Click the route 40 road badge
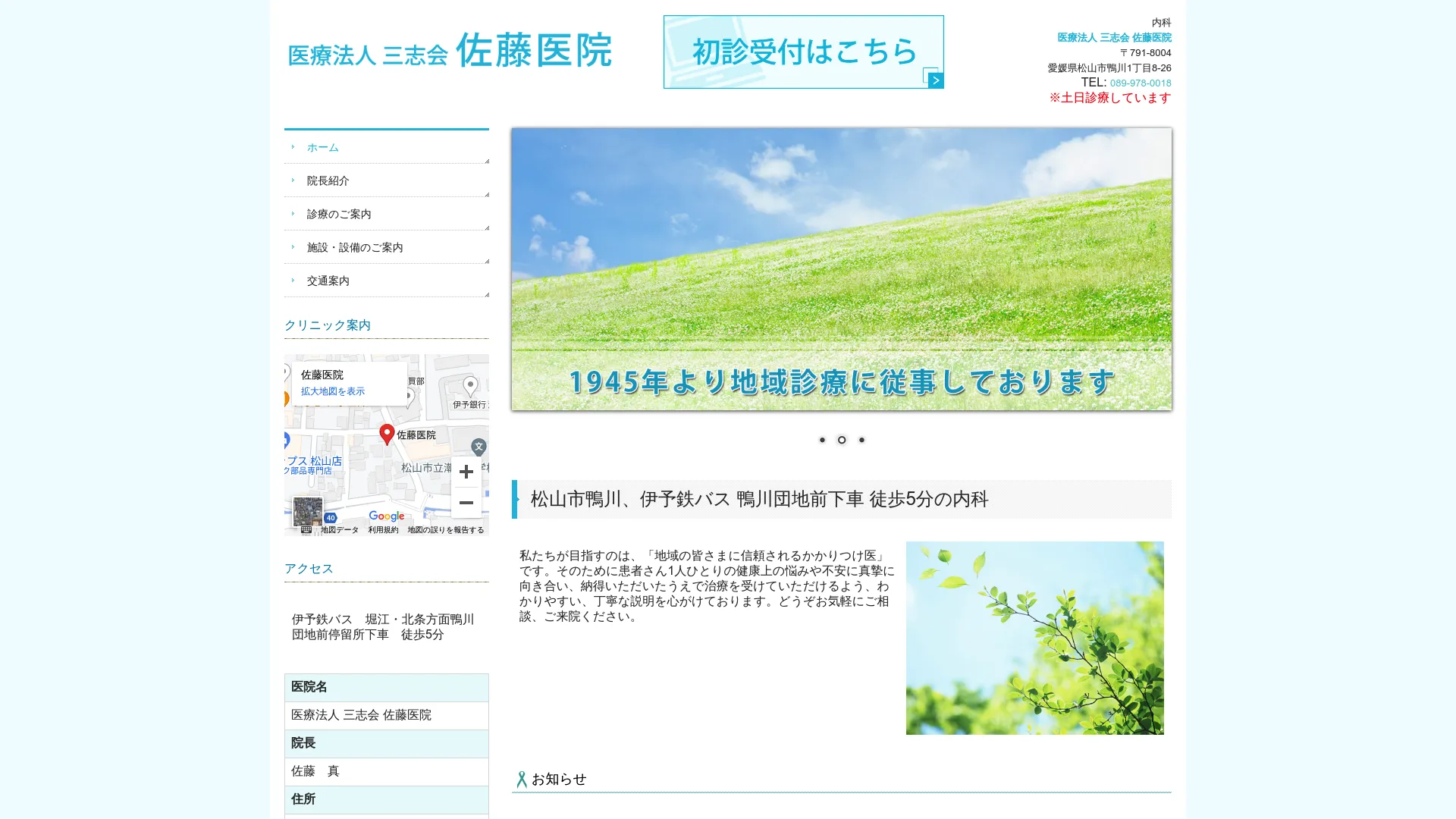This screenshot has width=1456, height=819. pyautogui.click(x=331, y=518)
